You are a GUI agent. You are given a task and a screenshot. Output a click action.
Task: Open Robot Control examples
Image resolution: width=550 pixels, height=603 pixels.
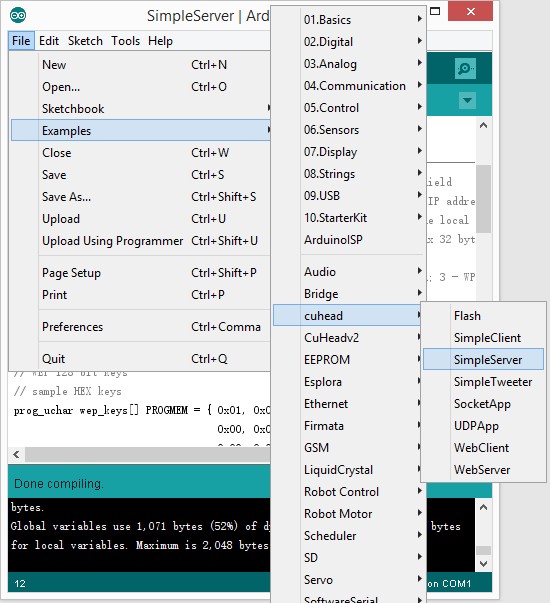[348, 491]
